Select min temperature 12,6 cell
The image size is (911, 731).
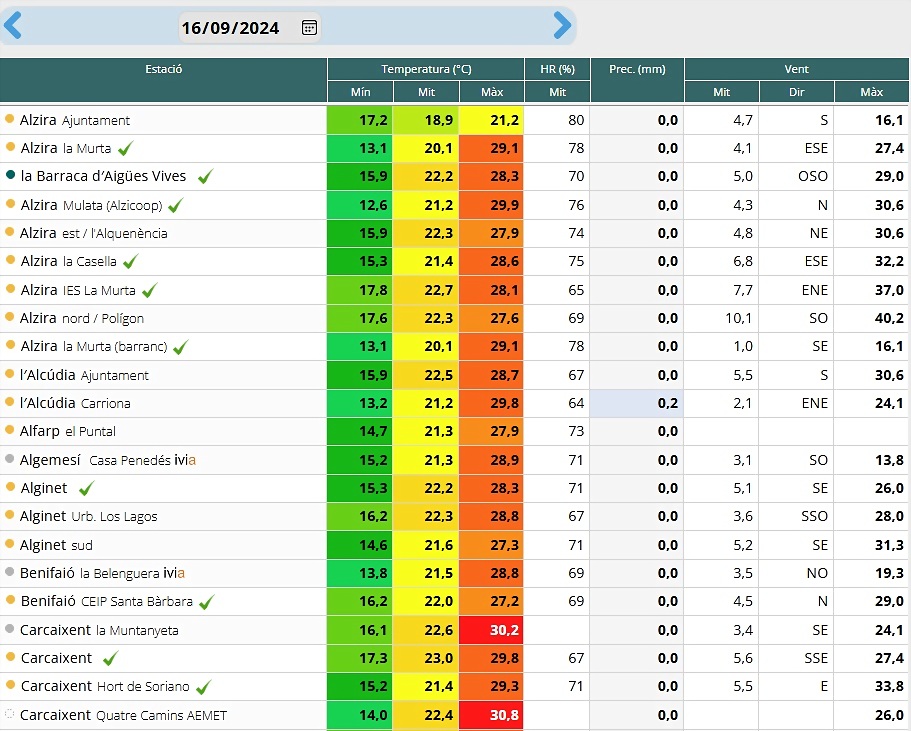[x=360, y=205]
